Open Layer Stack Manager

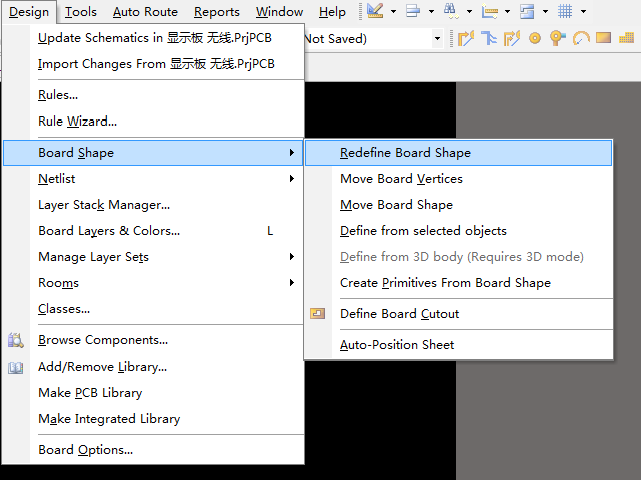point(154,205)
